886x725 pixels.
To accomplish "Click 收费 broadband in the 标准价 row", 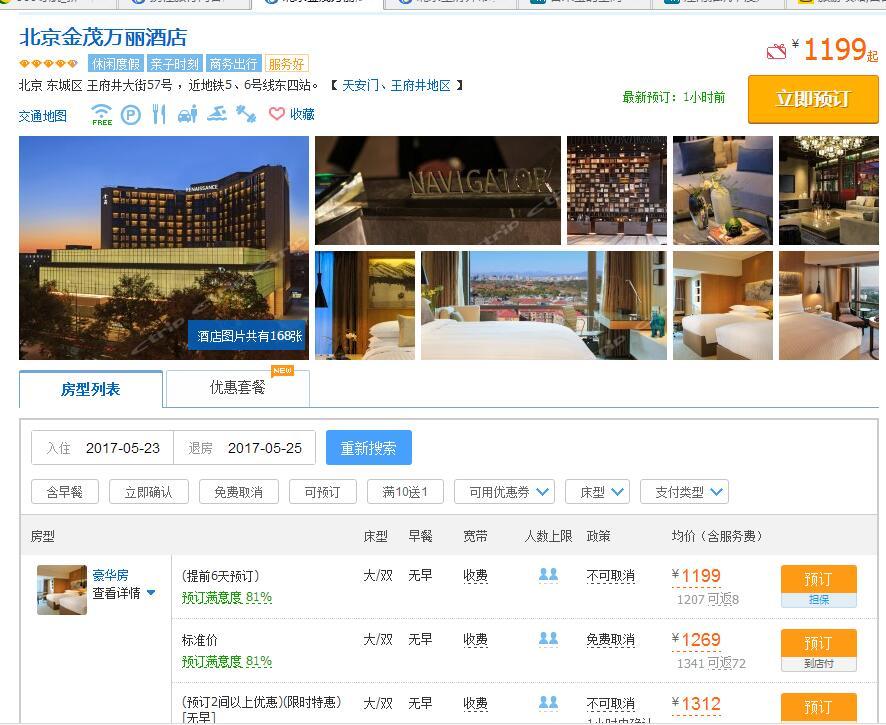I will (x=475, y=640).
